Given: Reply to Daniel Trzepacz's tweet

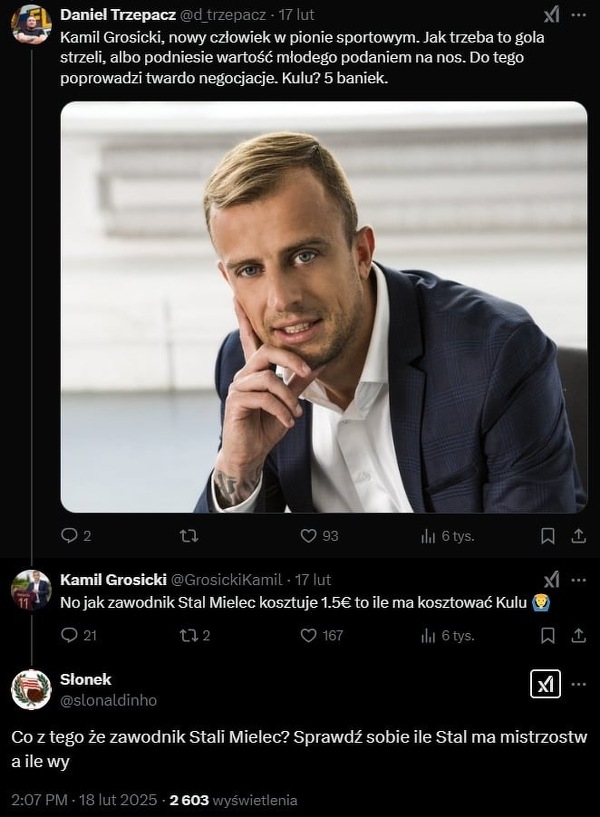Looking at the screenshot, I should 69,536.
